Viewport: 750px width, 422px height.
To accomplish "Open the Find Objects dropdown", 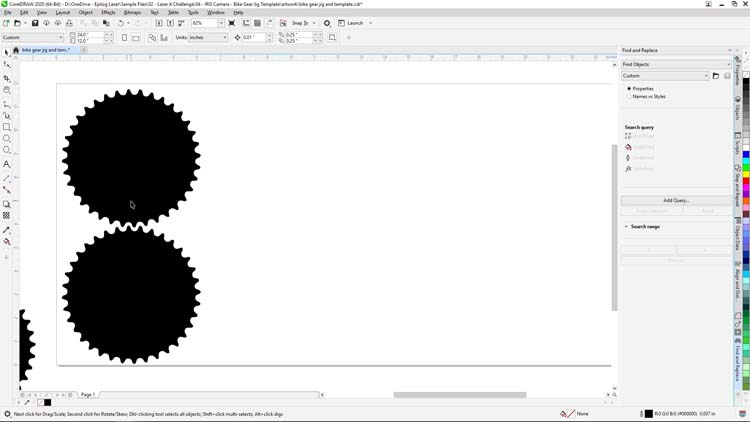I will click(676, 64).
